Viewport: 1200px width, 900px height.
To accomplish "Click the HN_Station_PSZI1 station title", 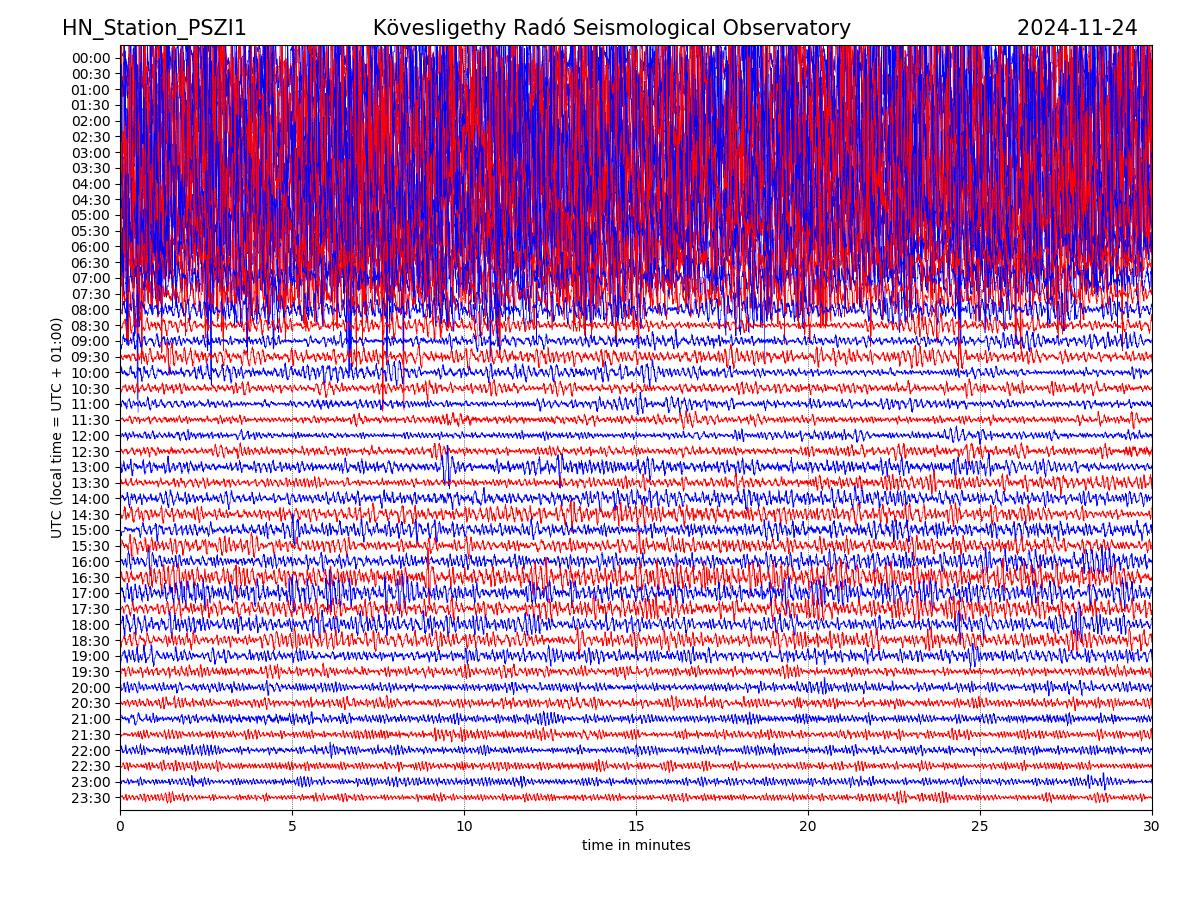I will click(154, 29).
